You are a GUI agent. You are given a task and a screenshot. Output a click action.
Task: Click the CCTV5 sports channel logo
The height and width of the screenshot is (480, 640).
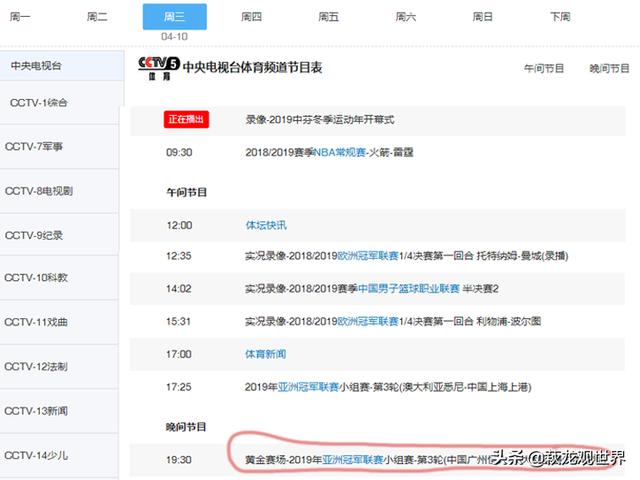pos(159,68)
